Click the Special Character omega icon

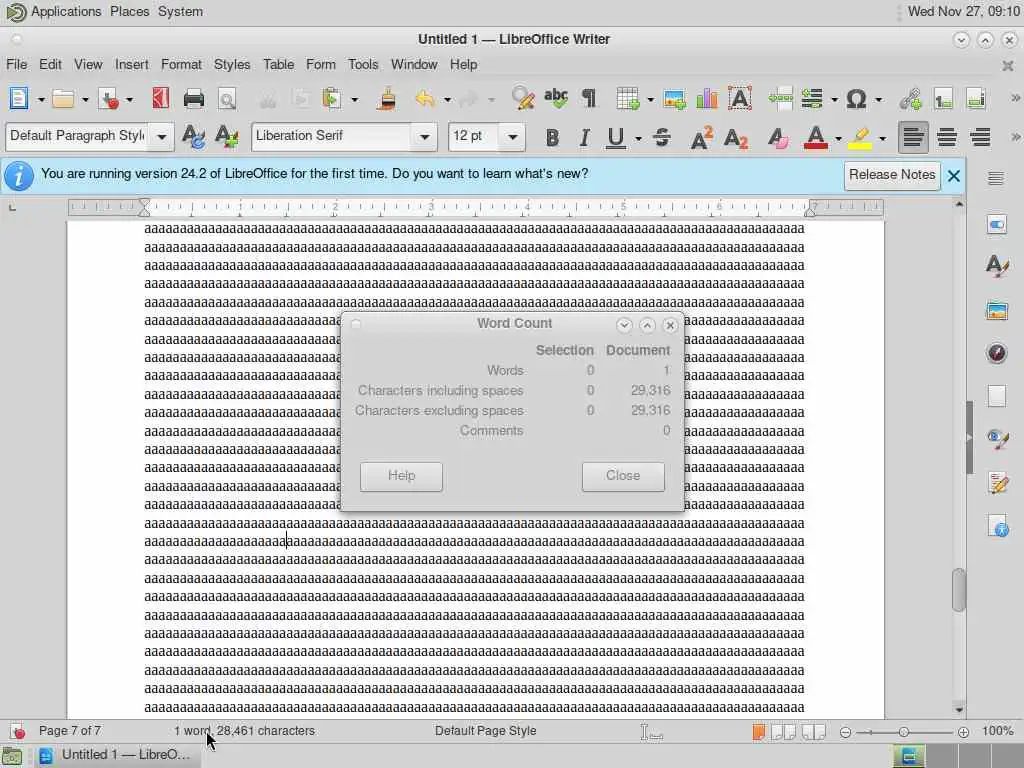tap(856, 99)
